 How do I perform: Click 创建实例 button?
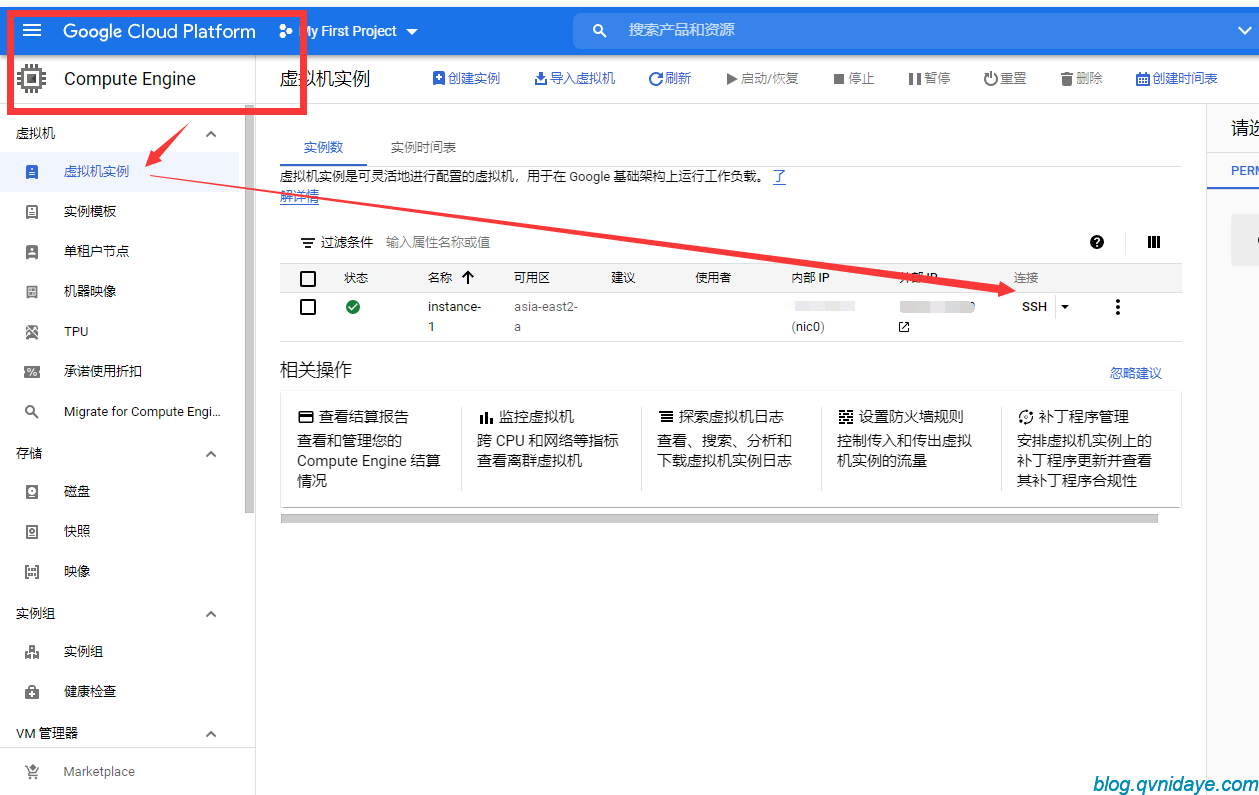(x=466, y=78)
